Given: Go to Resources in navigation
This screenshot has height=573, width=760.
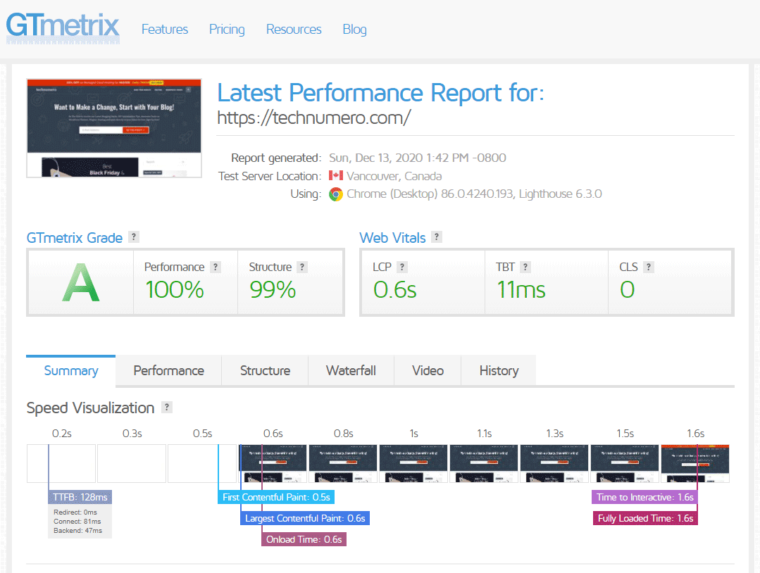Looking at the screenshot, I should [x=294, y=29].
